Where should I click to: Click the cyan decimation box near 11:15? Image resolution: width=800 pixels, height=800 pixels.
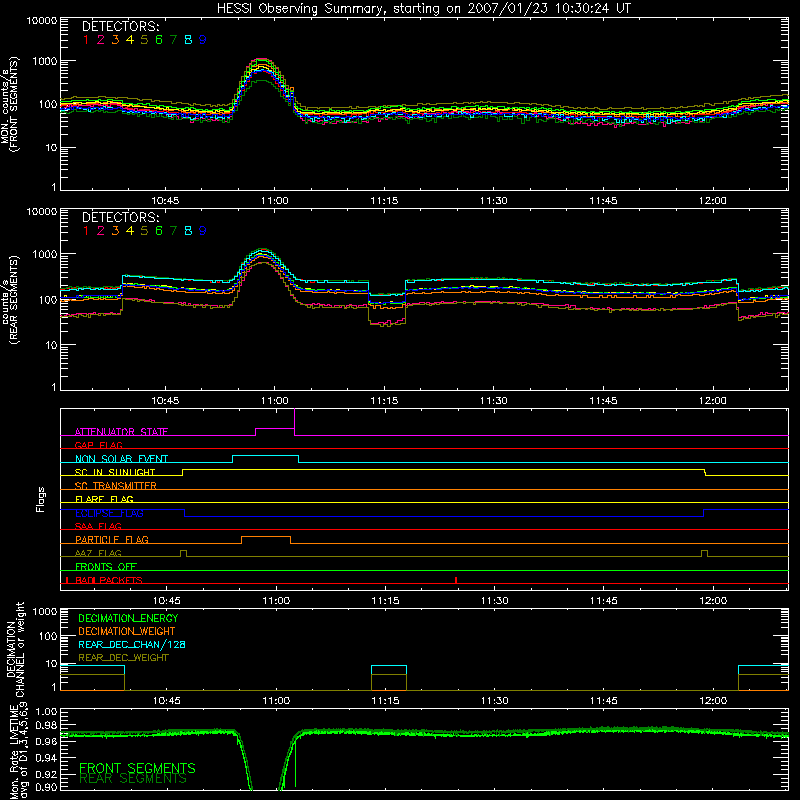tap(389, 670)
